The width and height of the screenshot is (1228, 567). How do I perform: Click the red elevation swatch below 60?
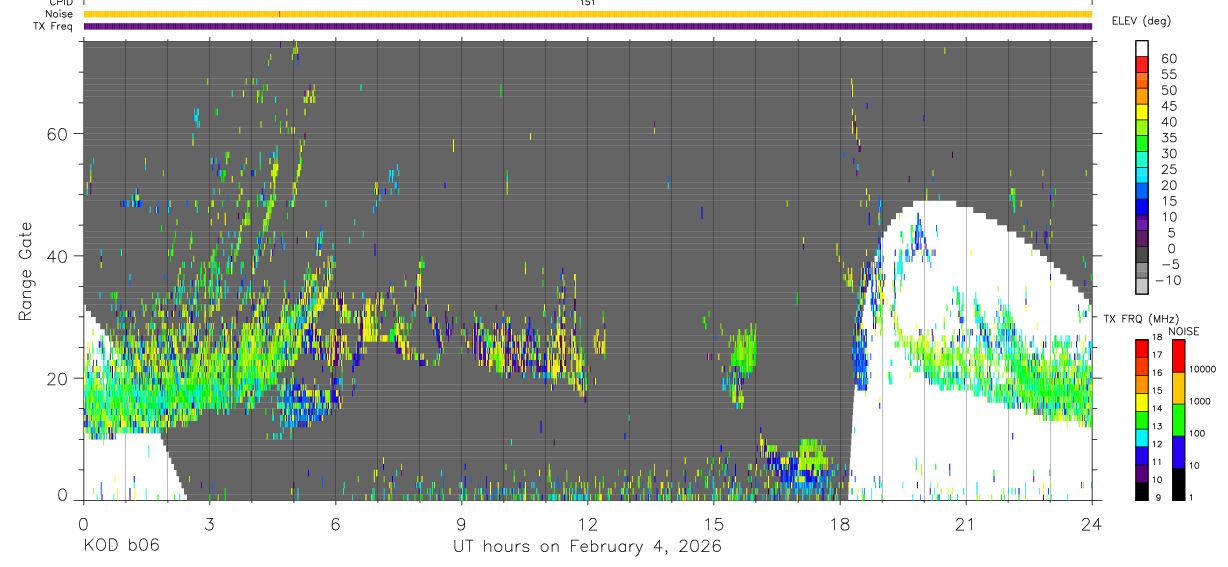(x=1143, y=66)
